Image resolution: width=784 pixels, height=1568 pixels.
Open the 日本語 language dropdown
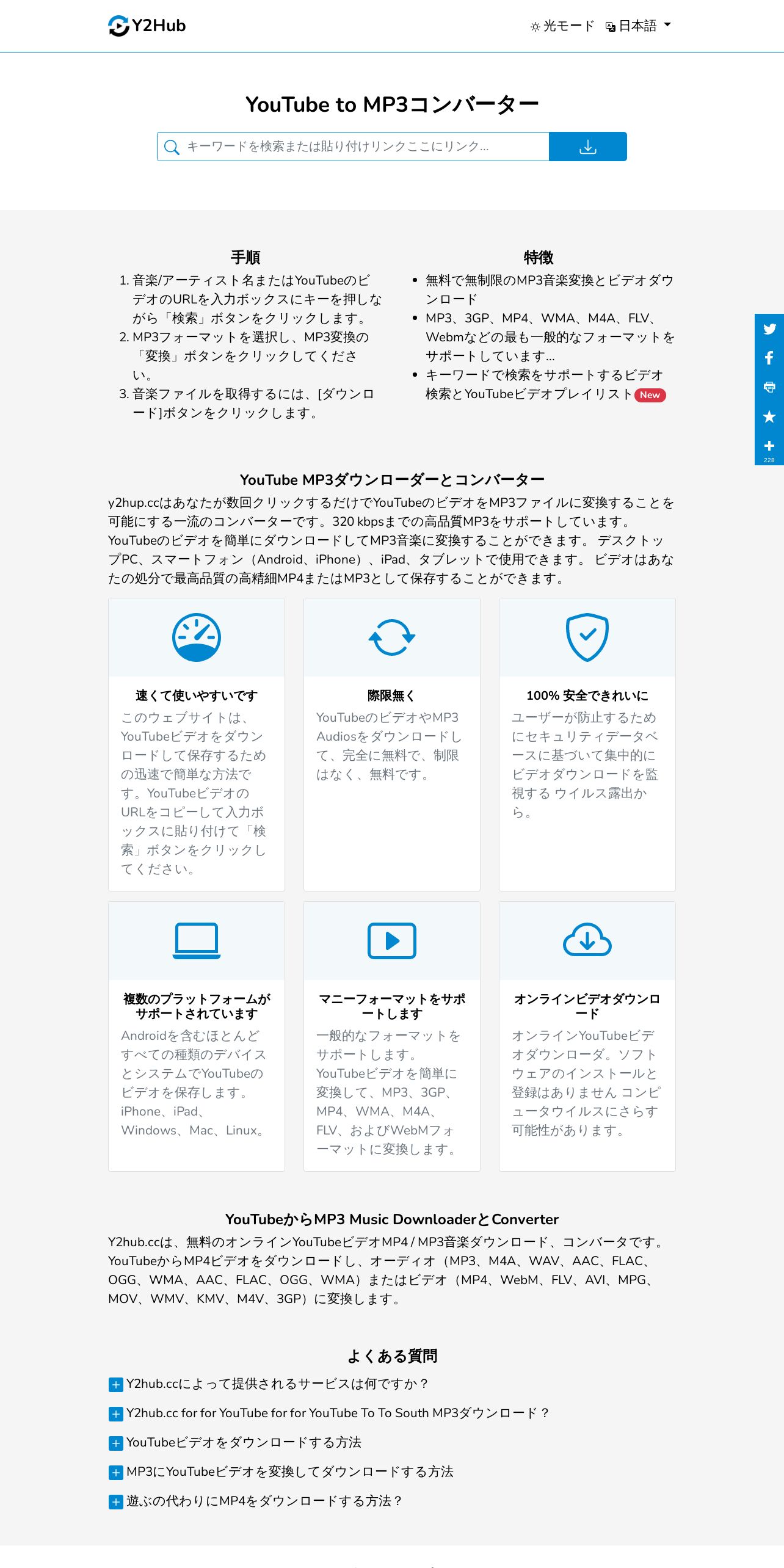pos(638,26)
